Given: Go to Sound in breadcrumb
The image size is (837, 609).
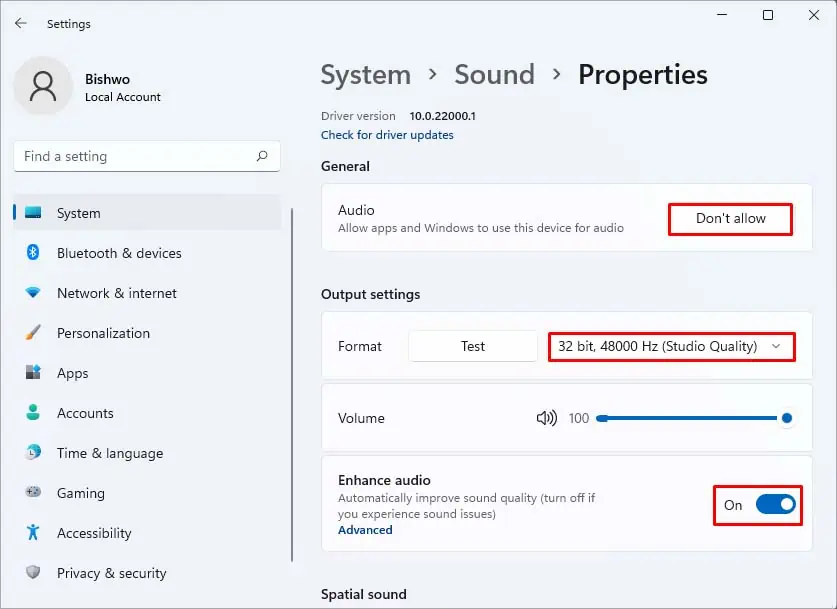Looking at the screenshot, I should (494, 74).
